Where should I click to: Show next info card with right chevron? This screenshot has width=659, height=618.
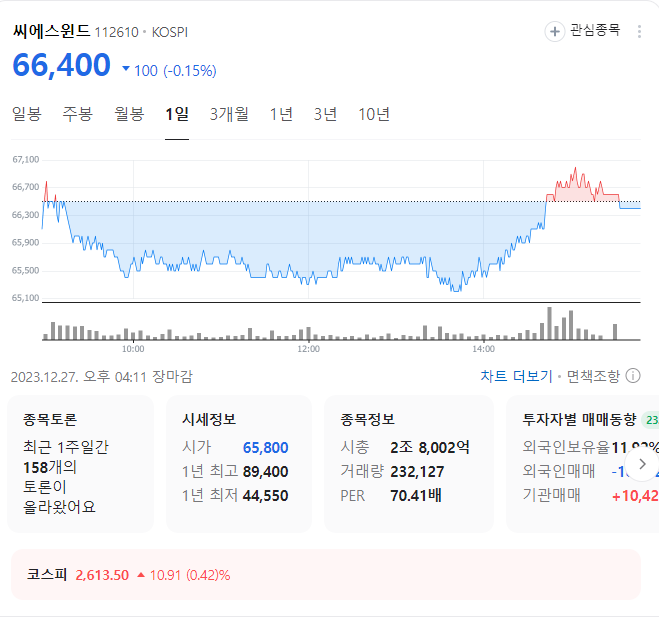[x=642, y=464]
